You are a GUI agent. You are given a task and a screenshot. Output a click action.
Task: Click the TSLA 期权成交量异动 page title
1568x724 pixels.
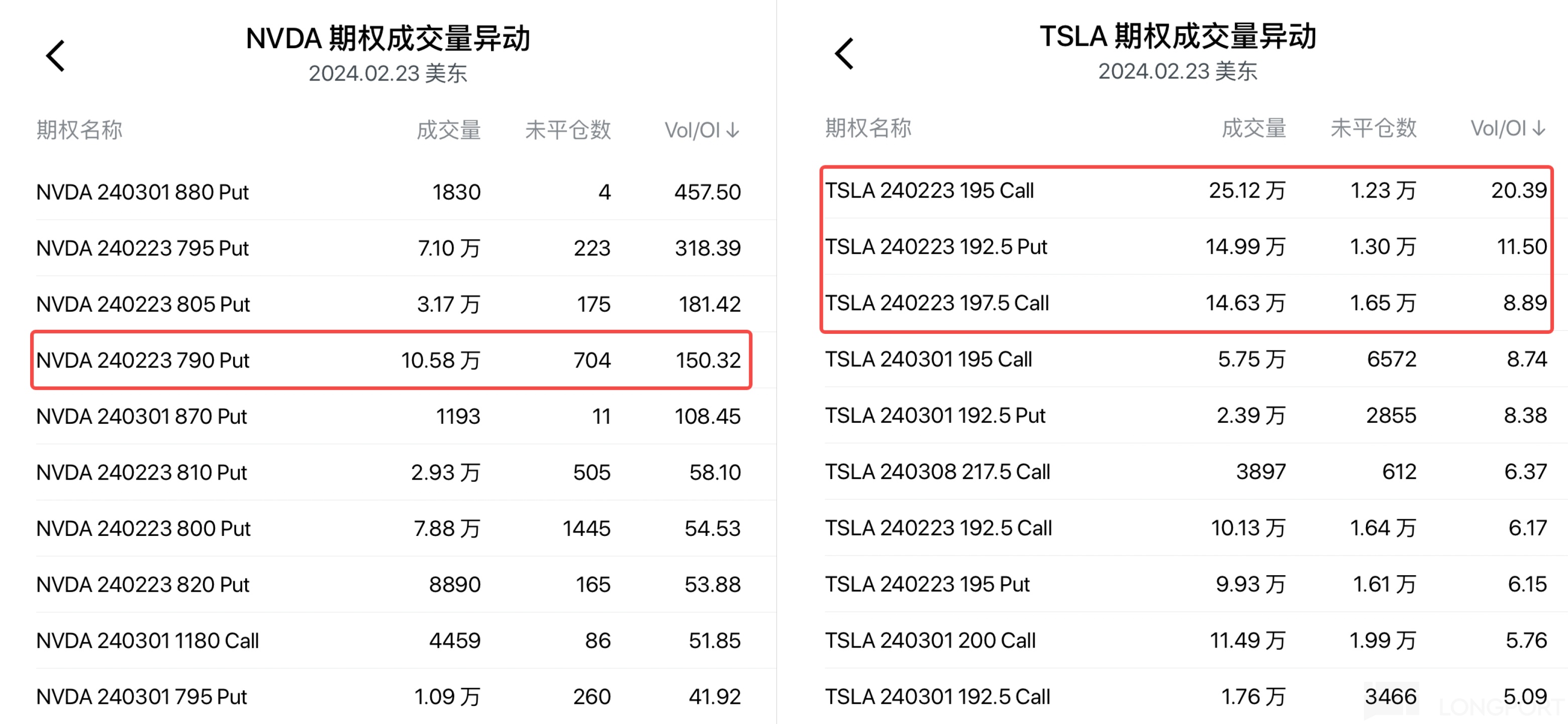(1177, 37)
